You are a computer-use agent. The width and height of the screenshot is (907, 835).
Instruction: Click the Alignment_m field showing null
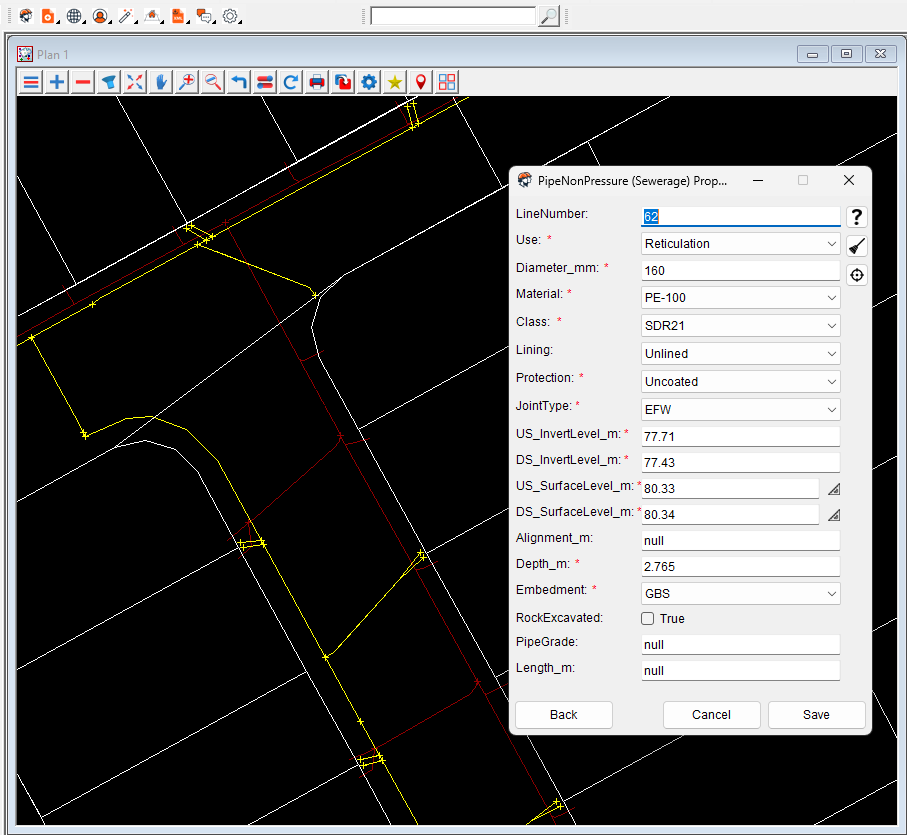(740, 541)
